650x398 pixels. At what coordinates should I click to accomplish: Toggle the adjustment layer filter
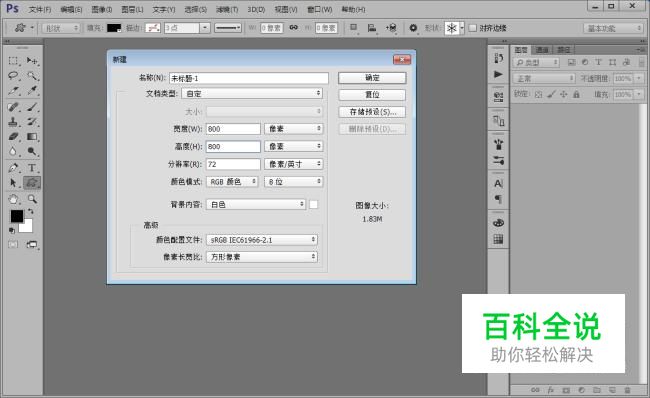point(585,62)
